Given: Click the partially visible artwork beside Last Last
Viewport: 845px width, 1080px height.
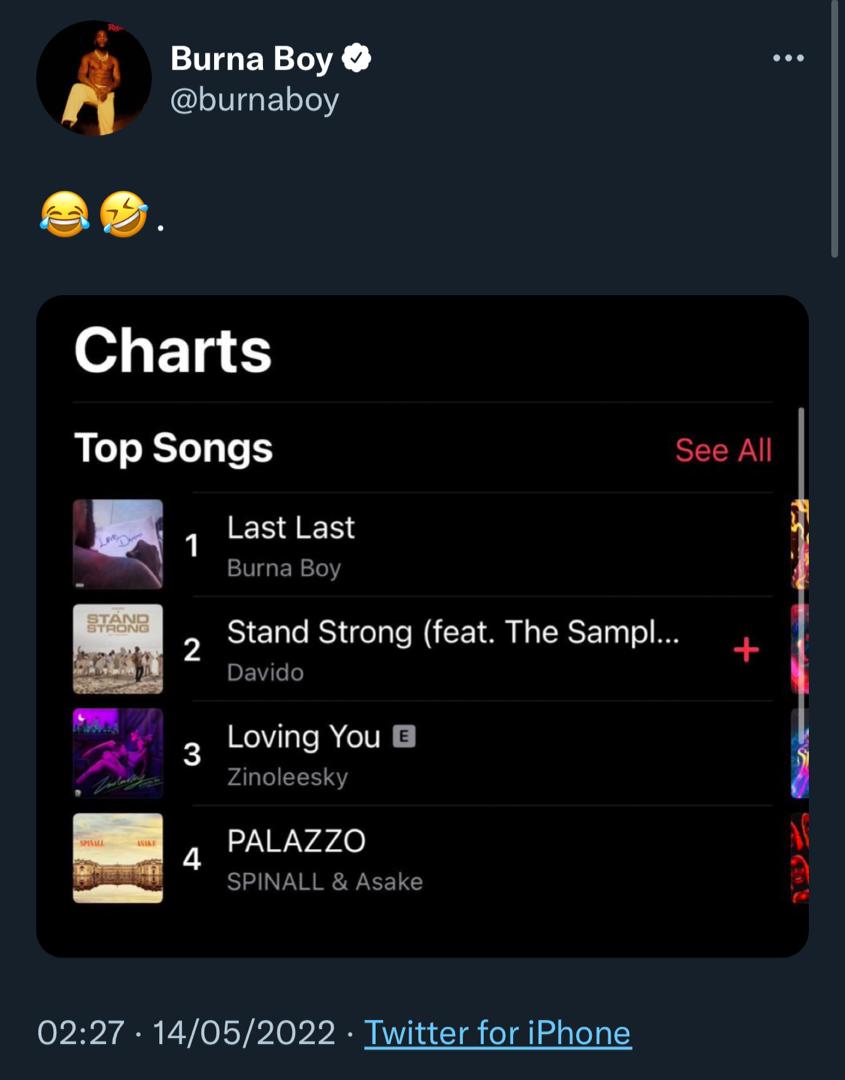Looking at the screenshot, I should 800,544.
